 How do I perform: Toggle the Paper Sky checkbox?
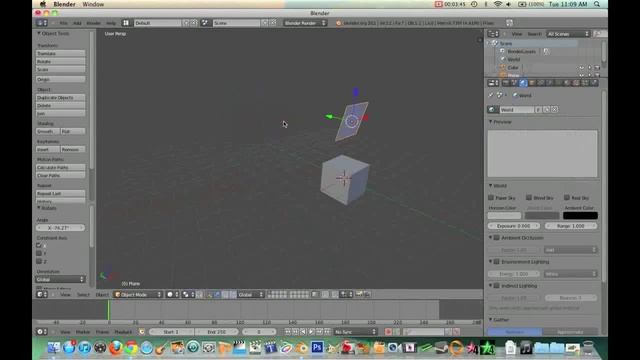click(x=491, y=198)
